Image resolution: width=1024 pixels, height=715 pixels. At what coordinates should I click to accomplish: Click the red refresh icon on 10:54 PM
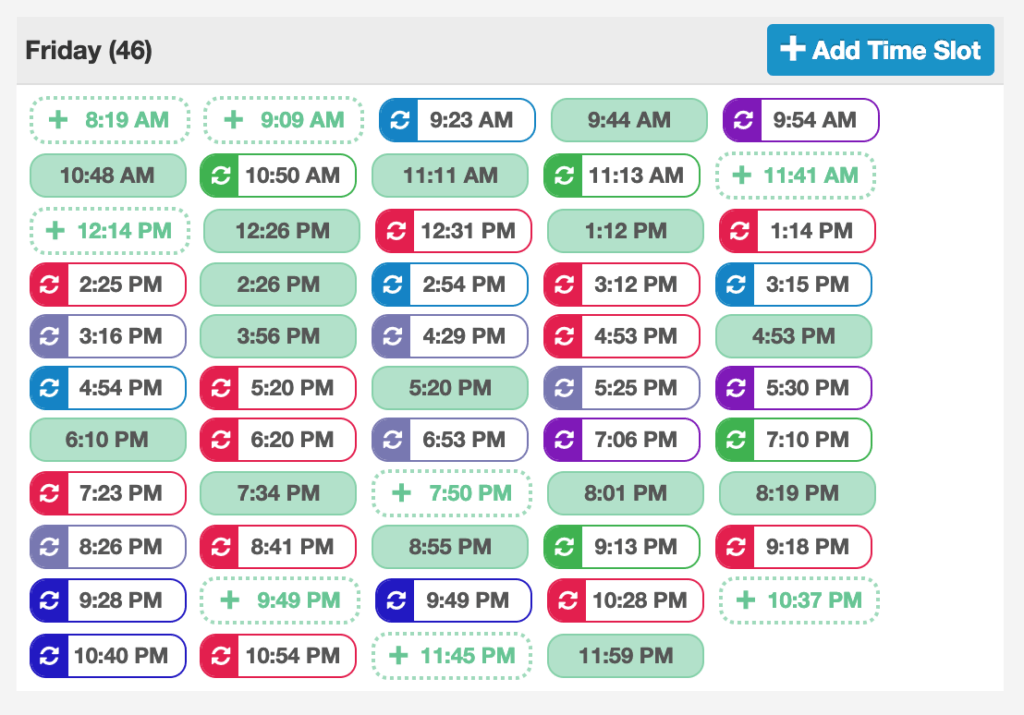point(220,656)
